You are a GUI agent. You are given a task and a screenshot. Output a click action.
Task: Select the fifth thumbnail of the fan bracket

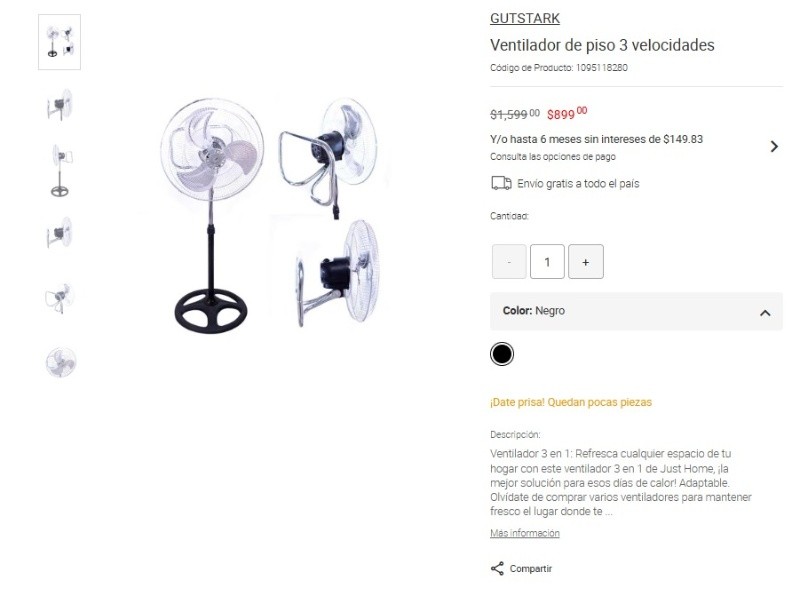point(60,298)
